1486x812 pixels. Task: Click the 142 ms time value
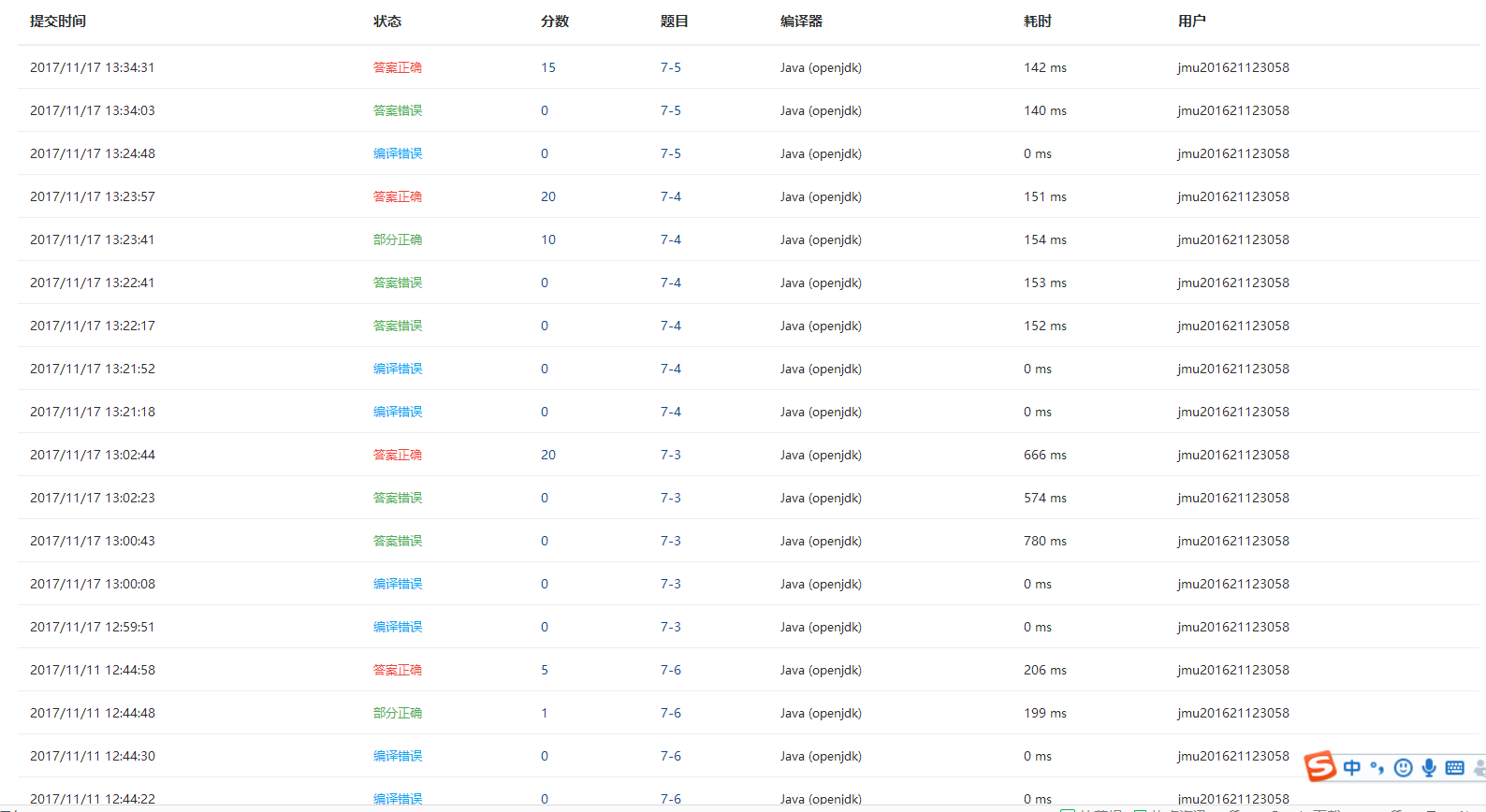point(1045,67)
